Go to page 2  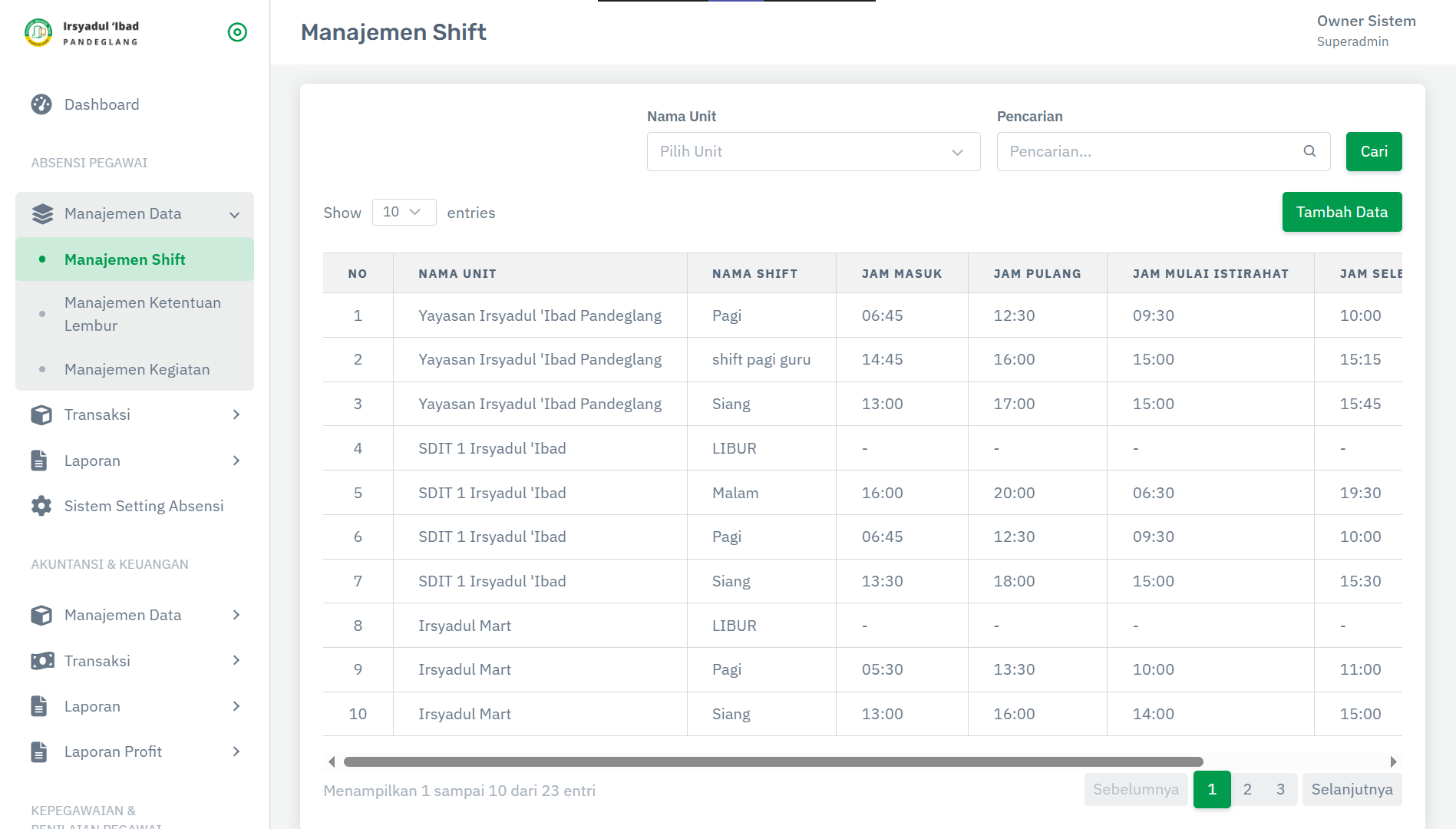coord(1247,790)
